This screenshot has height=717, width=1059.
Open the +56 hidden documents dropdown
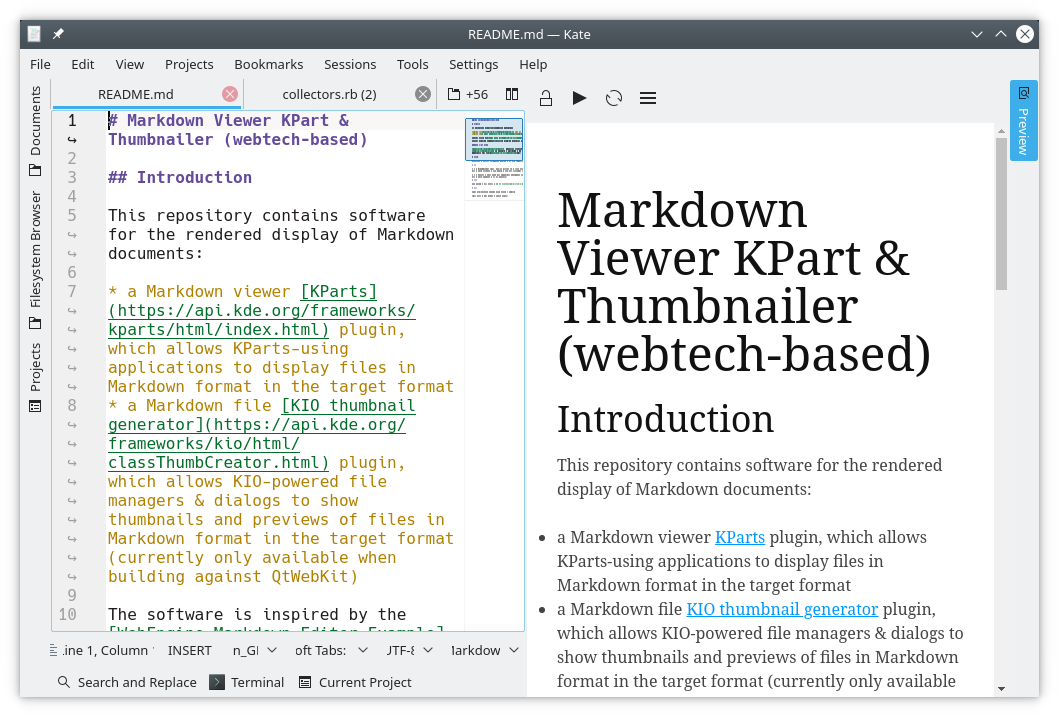tap(468, 94)
